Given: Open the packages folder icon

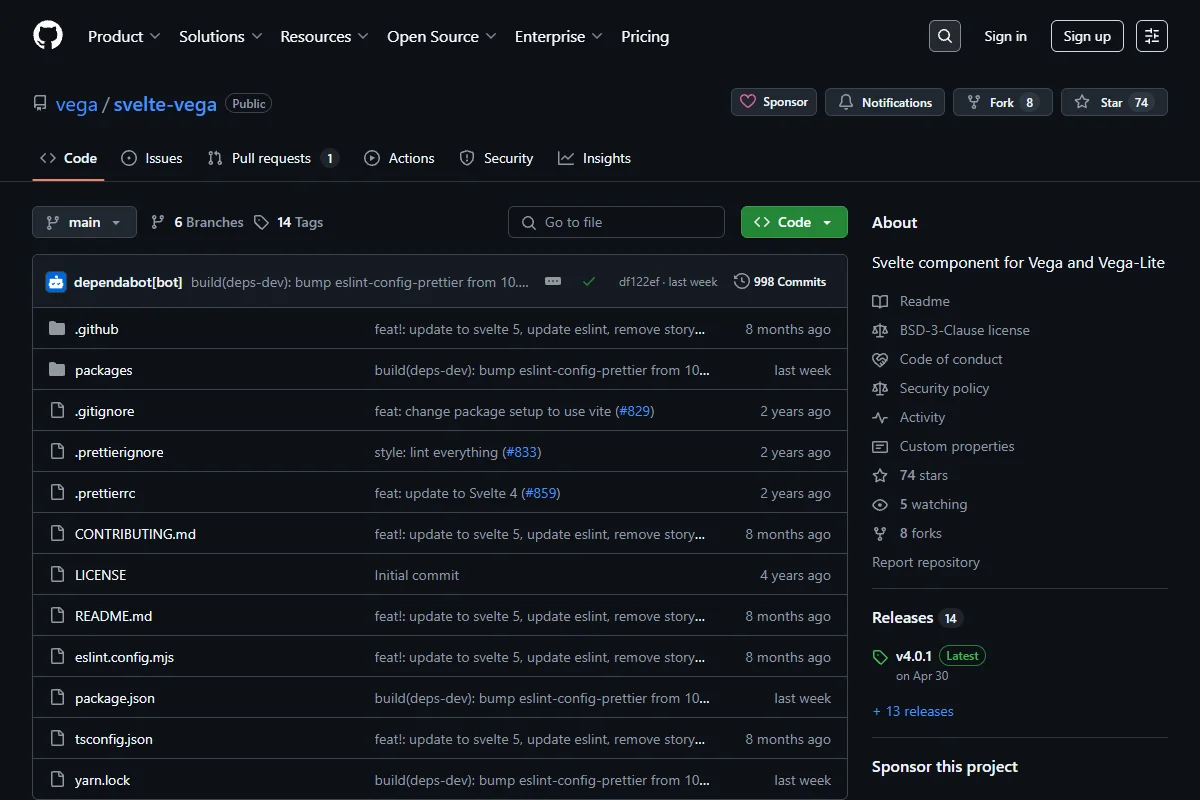Looking at the screenshot, I should (x=57, y=370).
